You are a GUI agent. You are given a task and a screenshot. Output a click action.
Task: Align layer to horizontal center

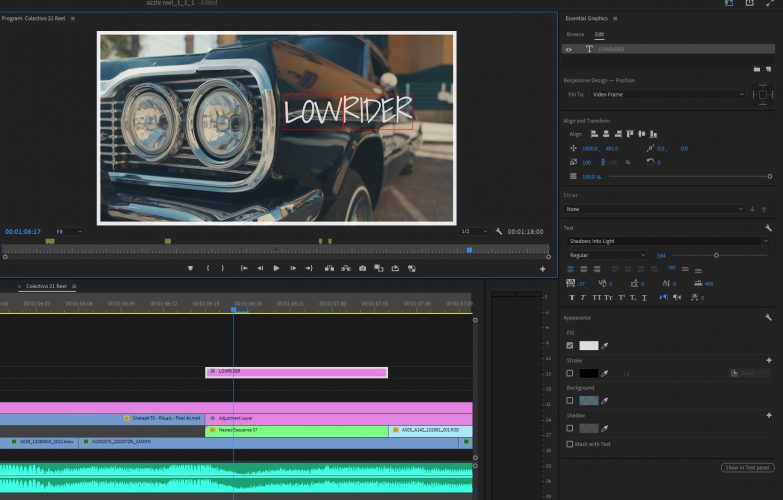click(x=606, y=134)
